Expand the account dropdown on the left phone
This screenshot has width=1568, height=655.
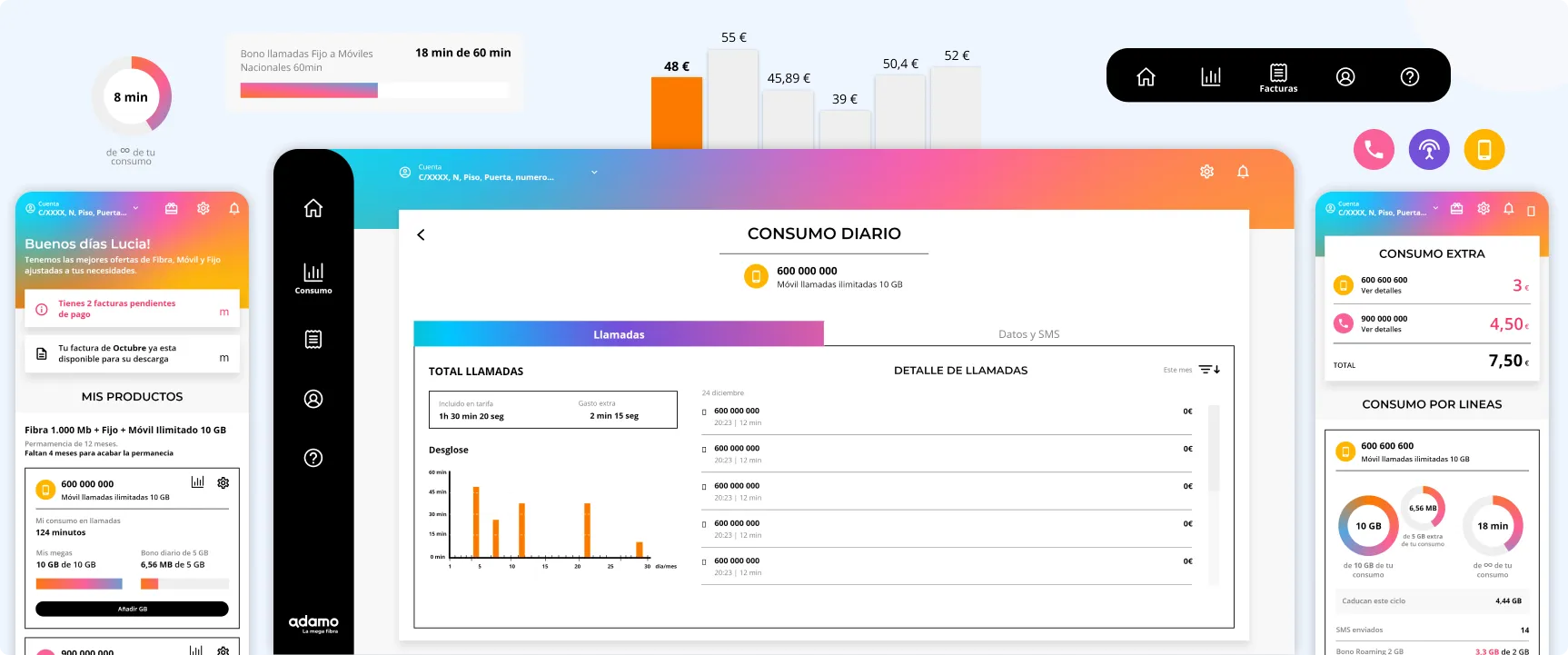coord(135,208)
